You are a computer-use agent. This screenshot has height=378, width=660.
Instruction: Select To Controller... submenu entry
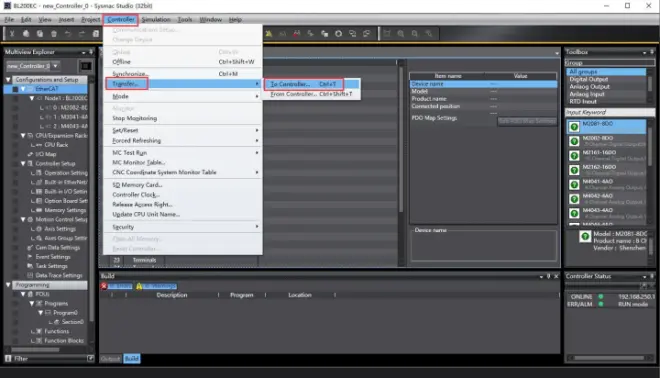[x=312, y=84]
